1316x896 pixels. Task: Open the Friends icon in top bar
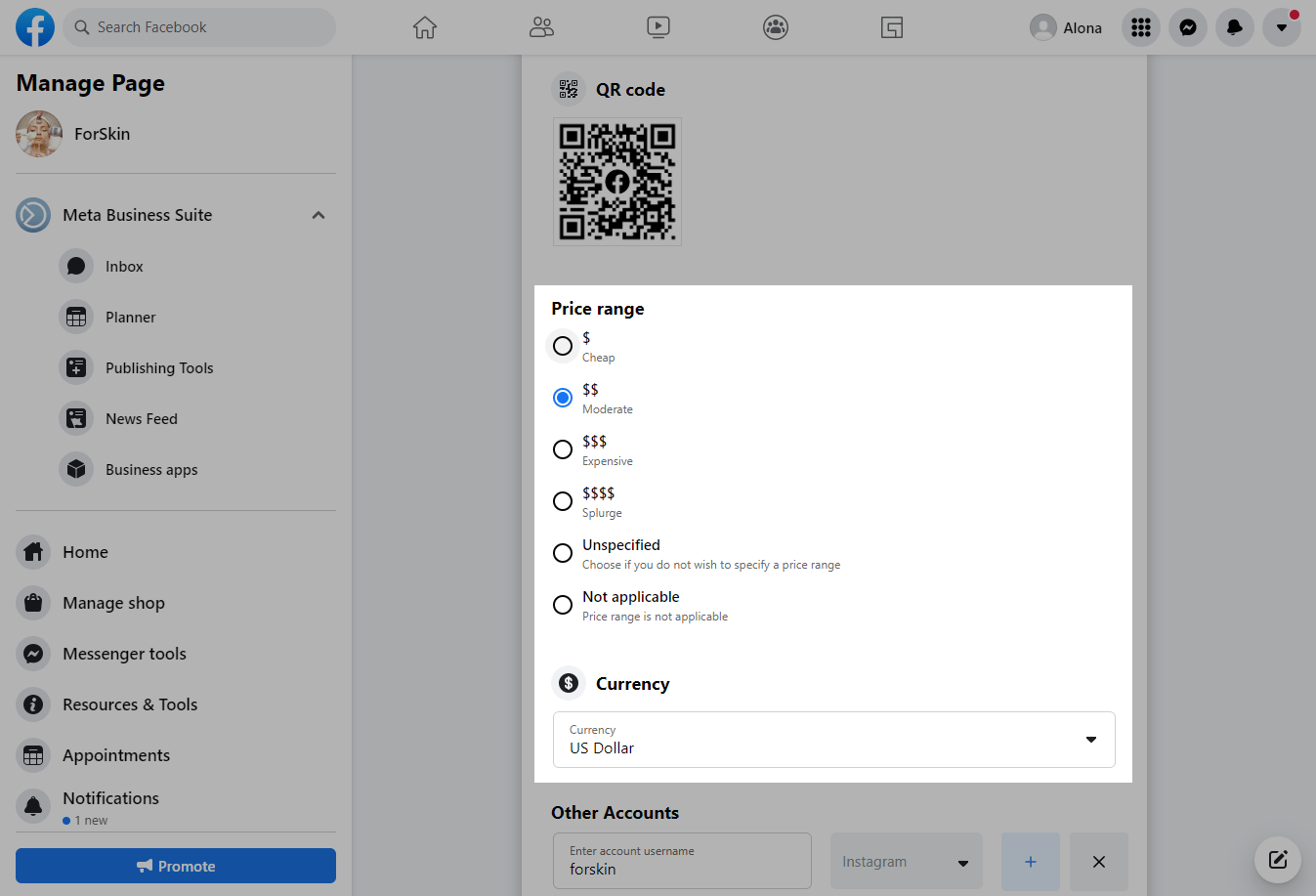click(x=541, y=27)
